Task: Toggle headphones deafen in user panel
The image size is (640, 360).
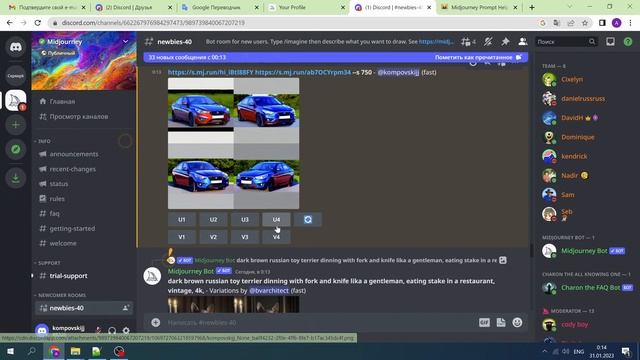Action: click(112, 330)
